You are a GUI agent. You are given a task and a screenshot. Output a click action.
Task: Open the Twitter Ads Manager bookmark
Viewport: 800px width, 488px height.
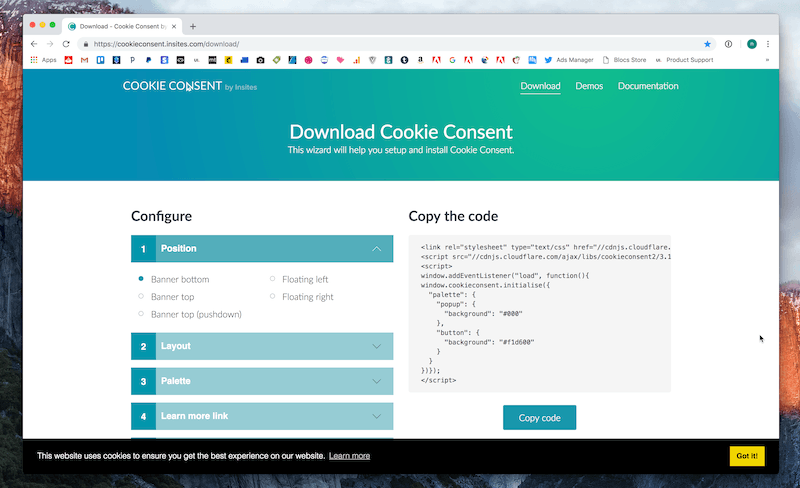tap(569, 60)
